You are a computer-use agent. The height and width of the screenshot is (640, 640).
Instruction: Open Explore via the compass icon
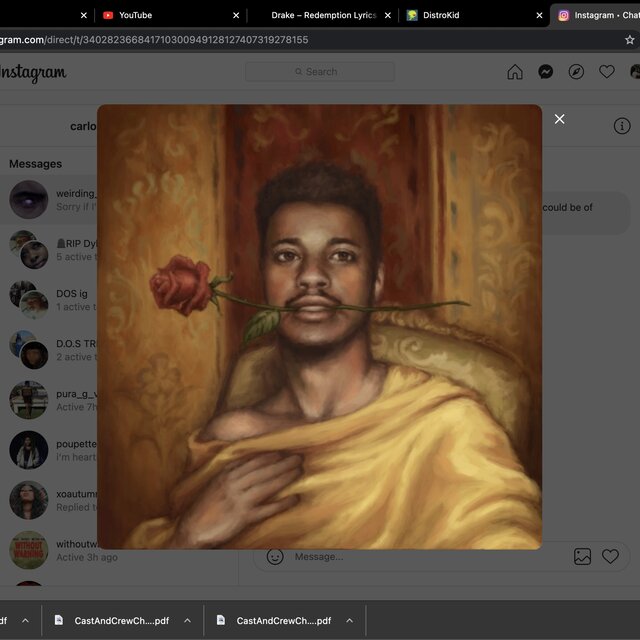click(x=576, y=72)
